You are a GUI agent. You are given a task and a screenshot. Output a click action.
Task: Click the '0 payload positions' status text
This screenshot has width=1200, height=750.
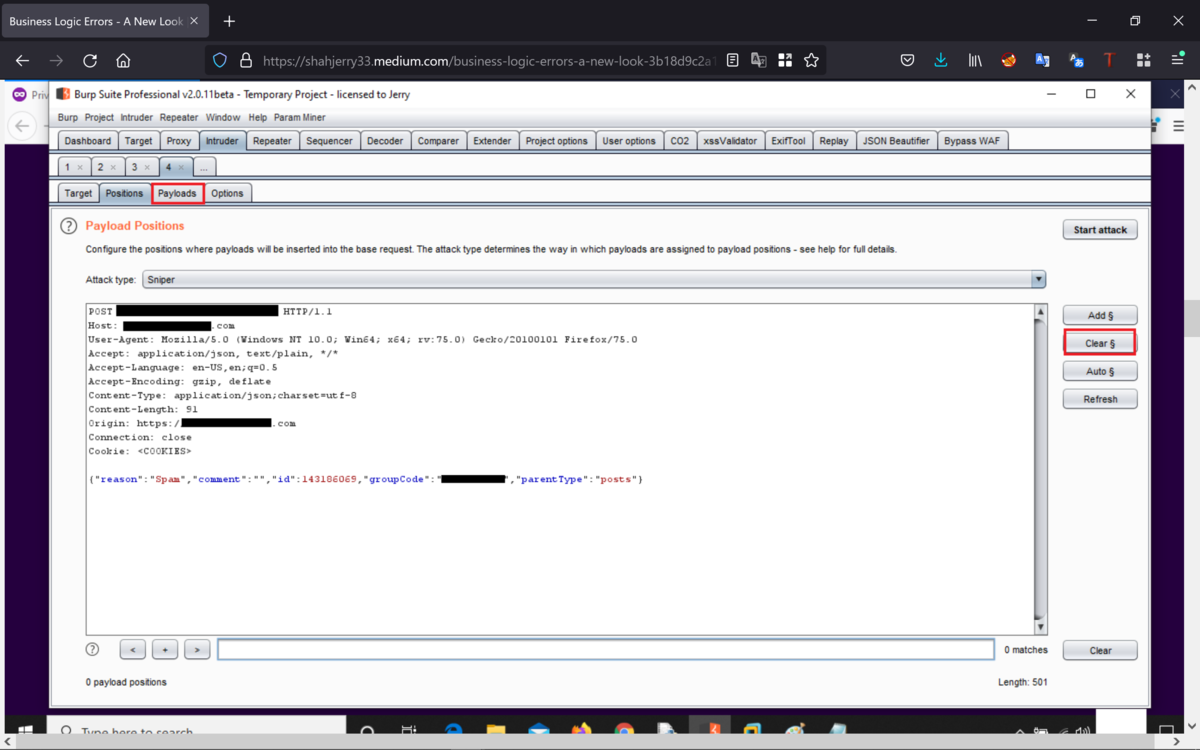(x=126, y=682)
